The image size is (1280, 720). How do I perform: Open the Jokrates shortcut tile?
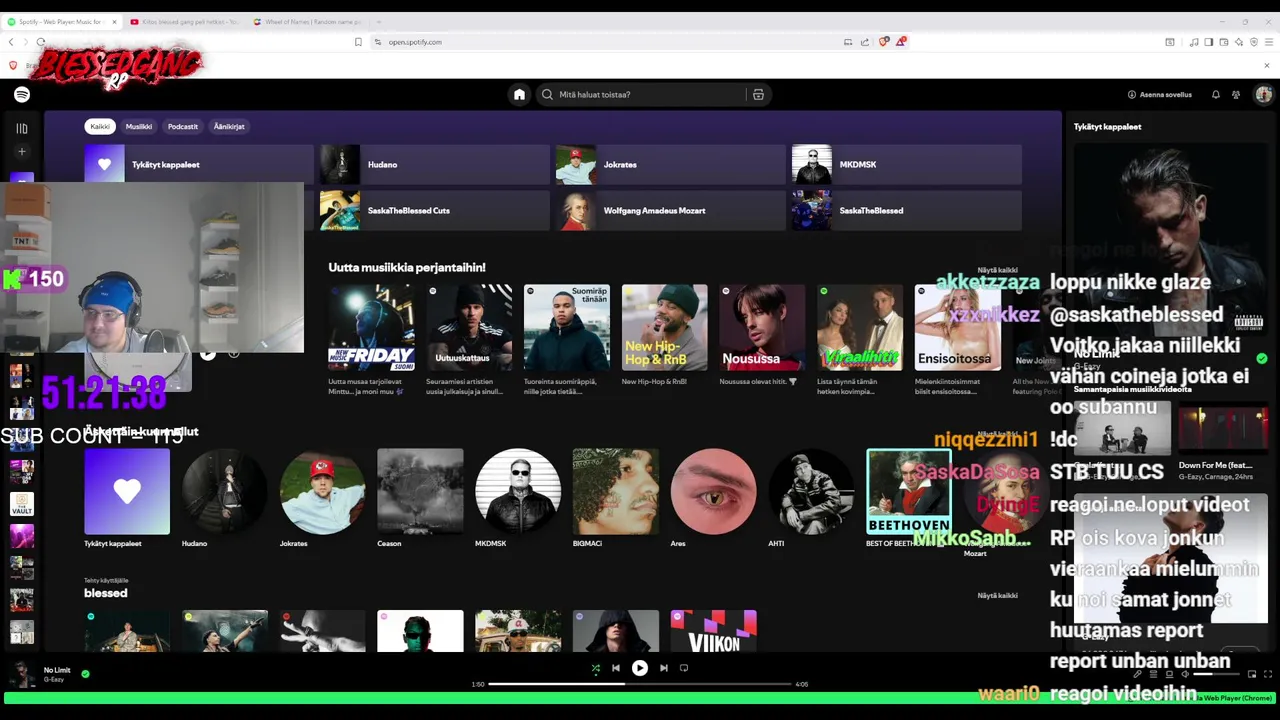[670, 164]
